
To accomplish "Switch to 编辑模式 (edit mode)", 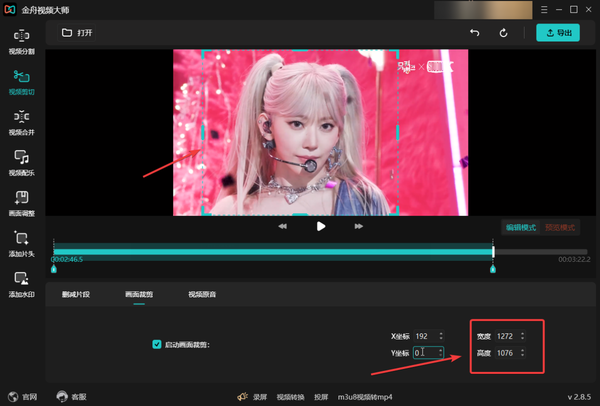I will coord(520,228).
